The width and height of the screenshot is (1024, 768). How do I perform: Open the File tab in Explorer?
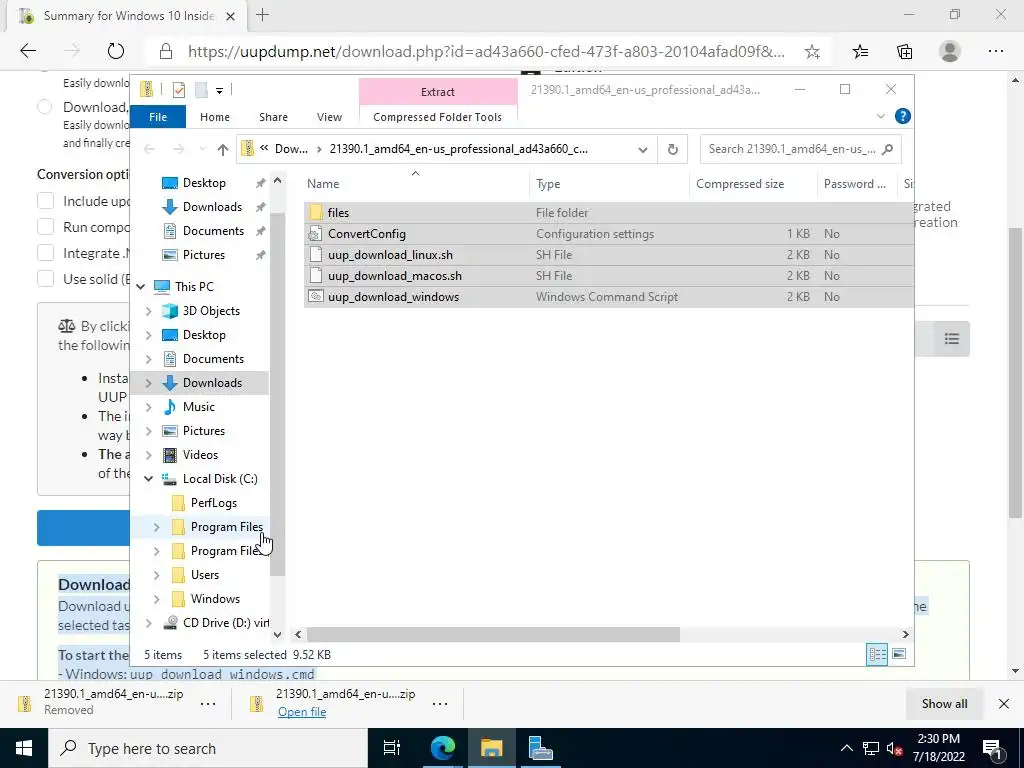158,117
